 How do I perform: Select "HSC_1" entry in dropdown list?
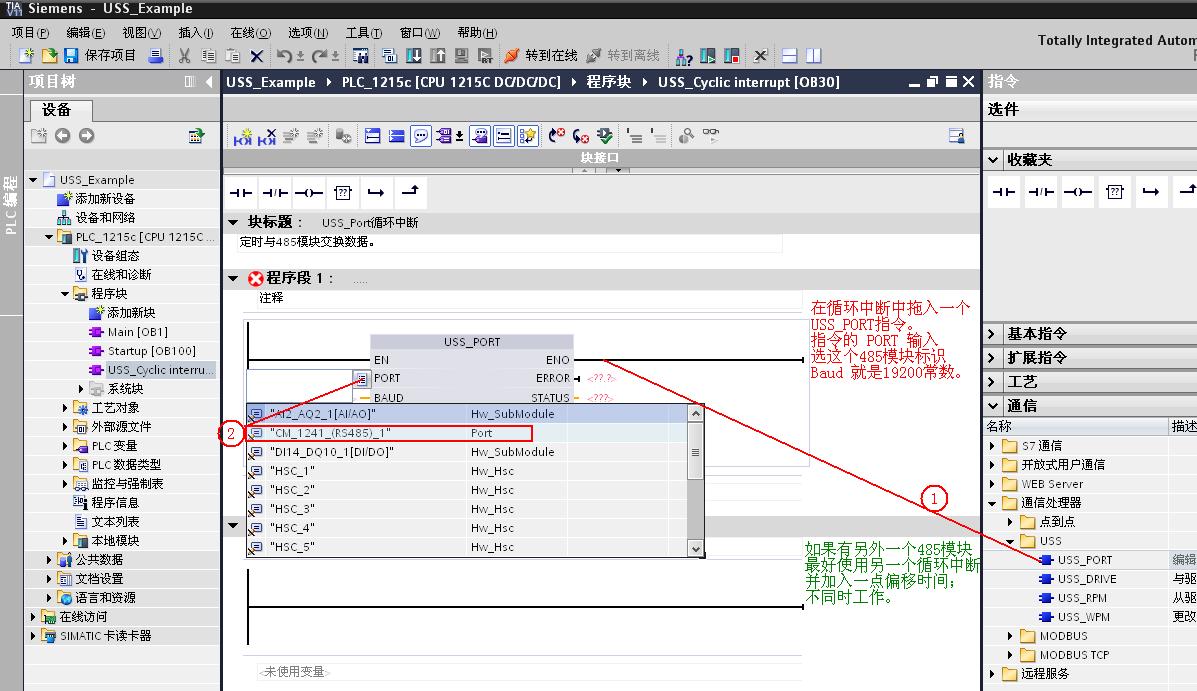pos(467,471)
